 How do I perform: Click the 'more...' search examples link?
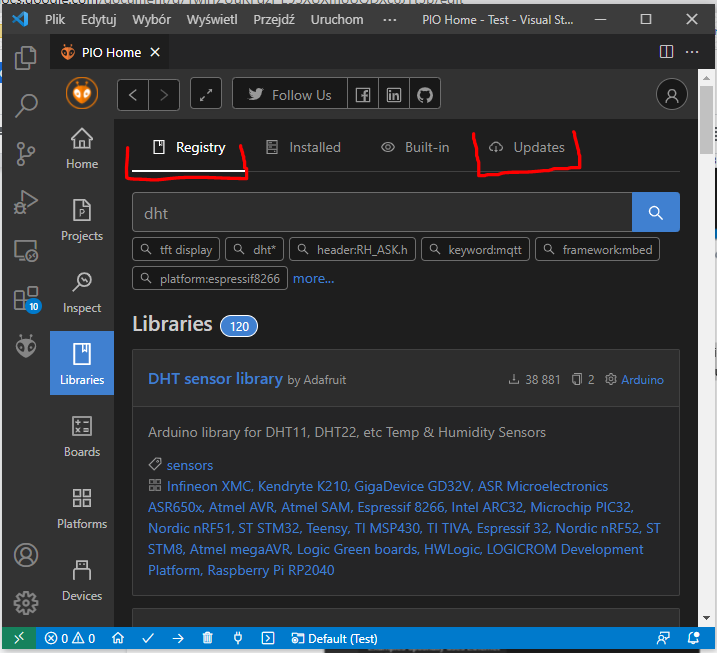coord(313,278)
